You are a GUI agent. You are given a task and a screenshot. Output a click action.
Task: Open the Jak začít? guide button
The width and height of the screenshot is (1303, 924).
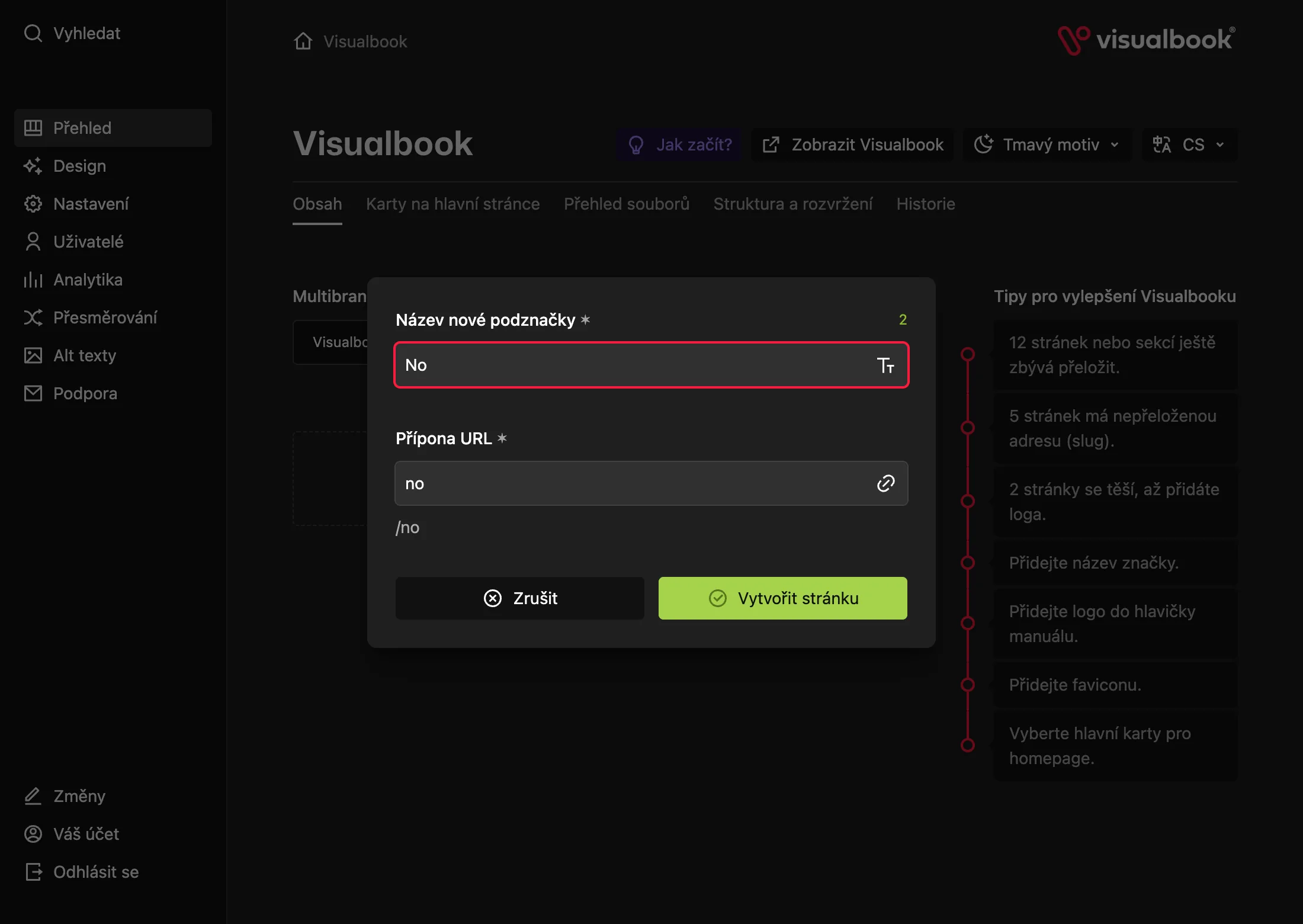pyautogui.click(x=679, y=145)
